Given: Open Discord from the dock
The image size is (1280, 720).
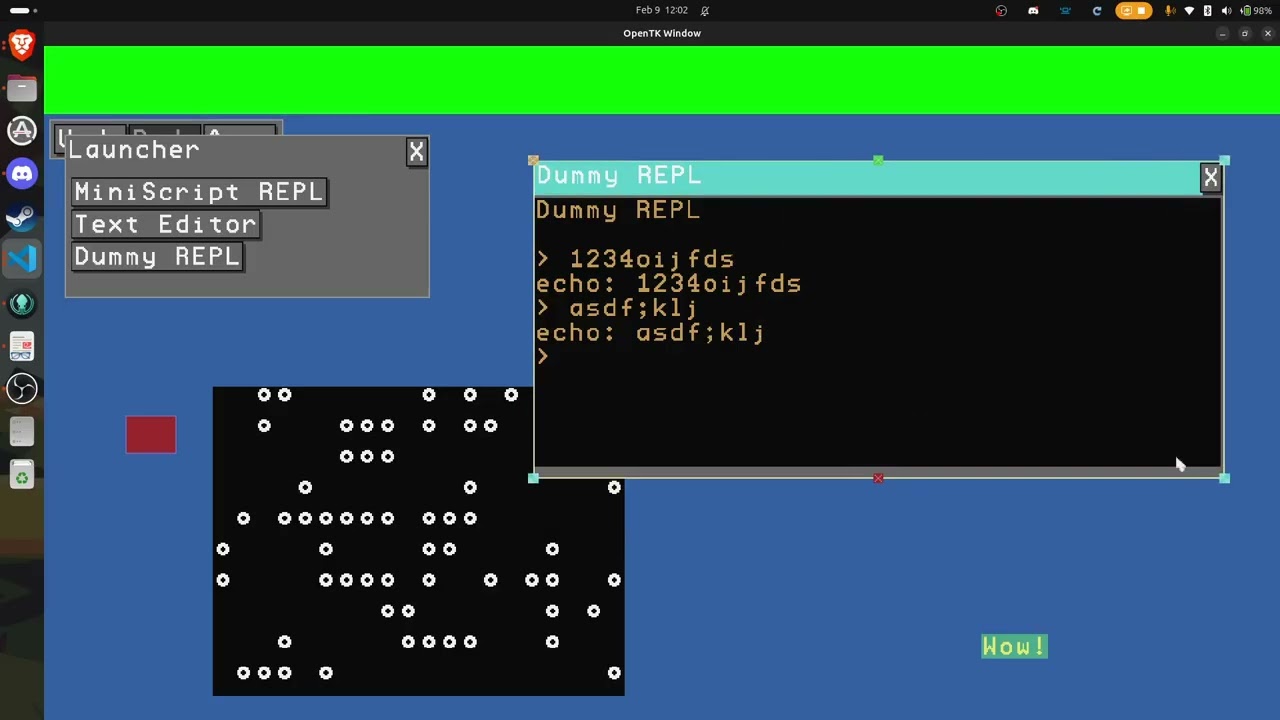Looking at the screenshot, I should tap(22, 174).
